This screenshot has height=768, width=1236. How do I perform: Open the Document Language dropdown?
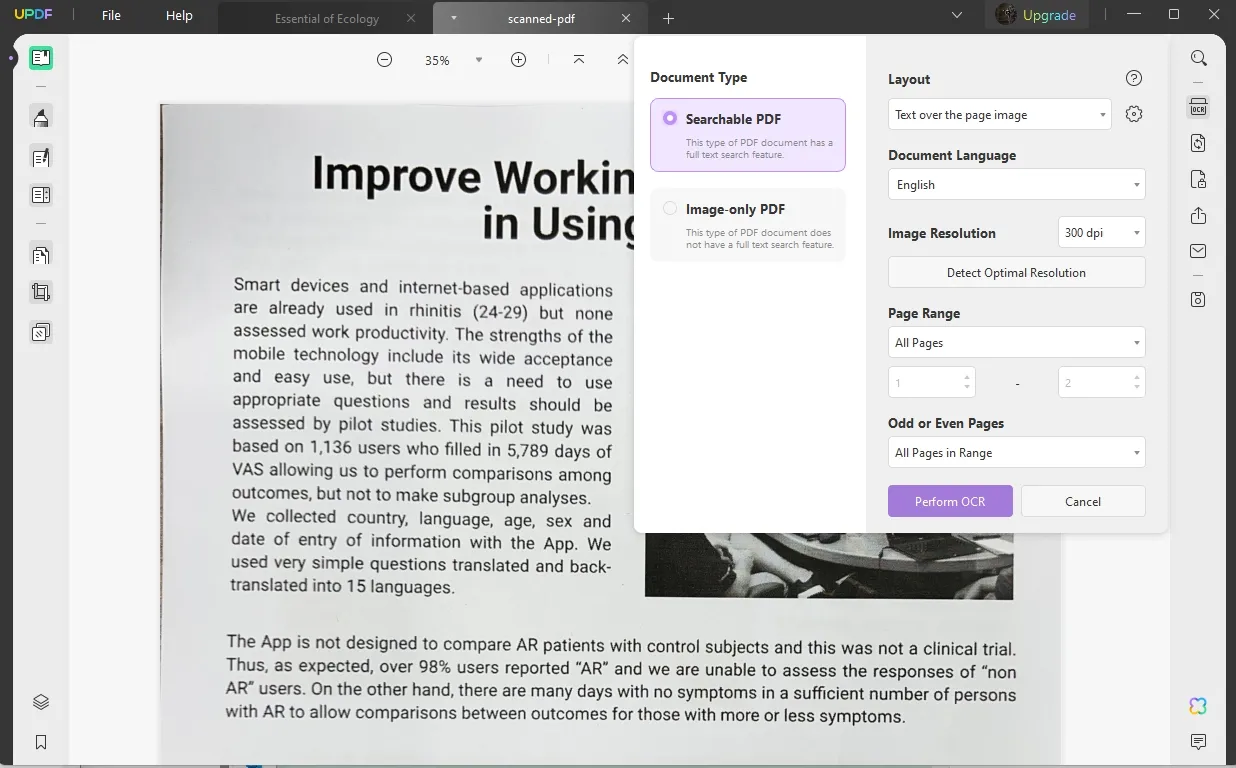pyautogui.click(x=1016, y=184)
